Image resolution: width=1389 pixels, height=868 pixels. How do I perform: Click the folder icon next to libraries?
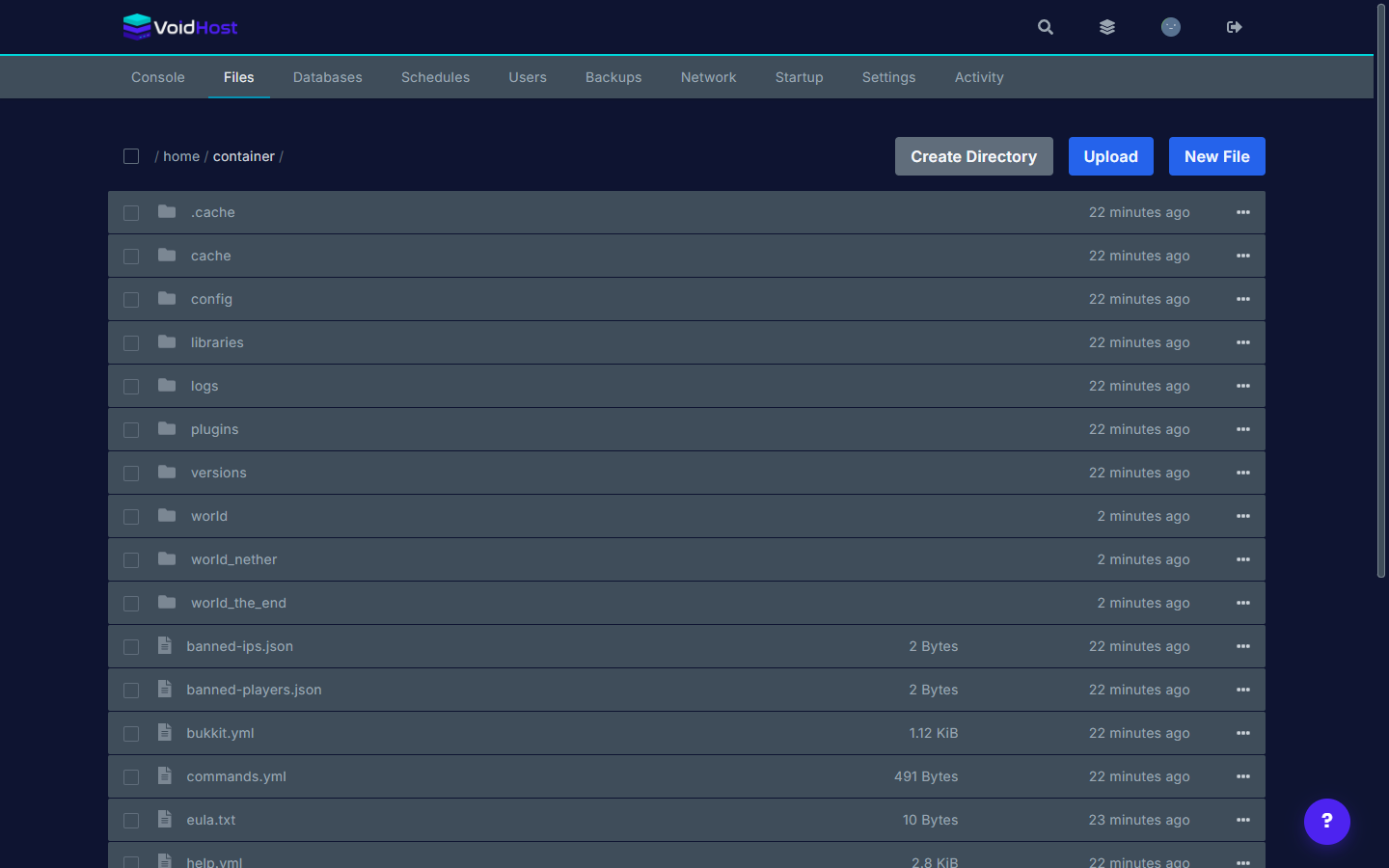[x=167, y=341]
